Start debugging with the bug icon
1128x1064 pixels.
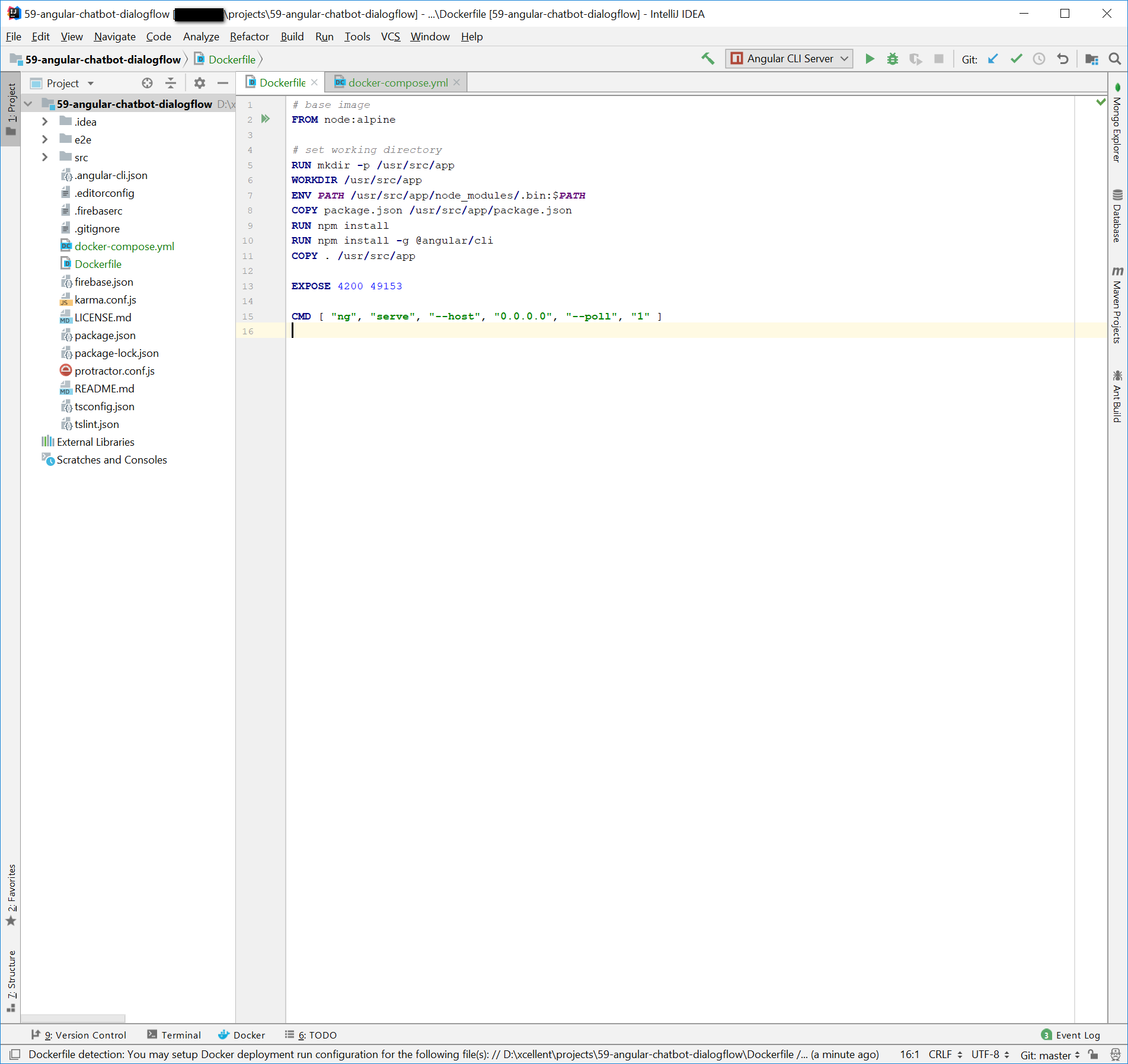[x=893, y=59]
